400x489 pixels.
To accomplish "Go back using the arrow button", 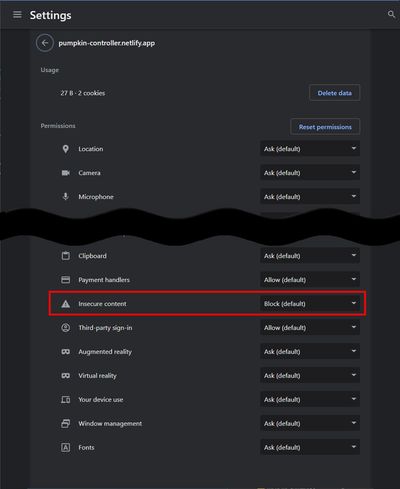I will (45, 43).
